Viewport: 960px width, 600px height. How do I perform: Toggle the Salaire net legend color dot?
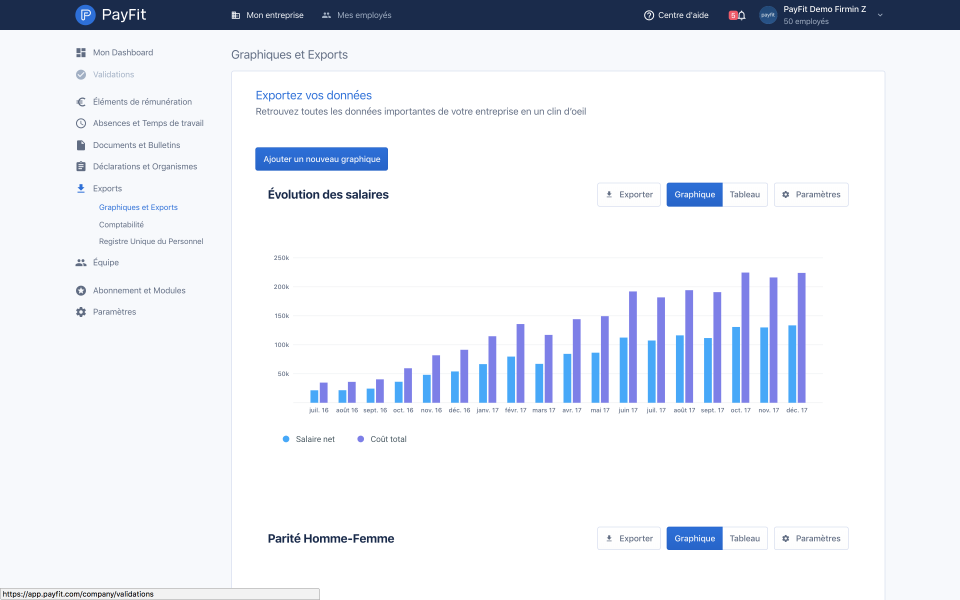click(286, 439)
